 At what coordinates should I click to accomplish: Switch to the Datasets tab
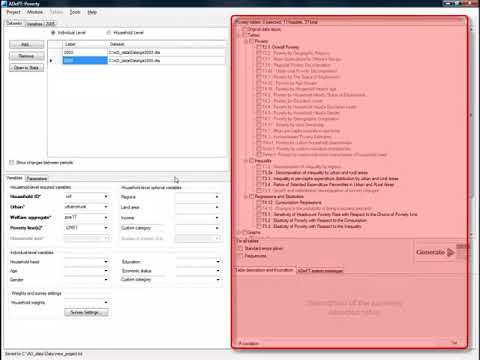[14, 23]
